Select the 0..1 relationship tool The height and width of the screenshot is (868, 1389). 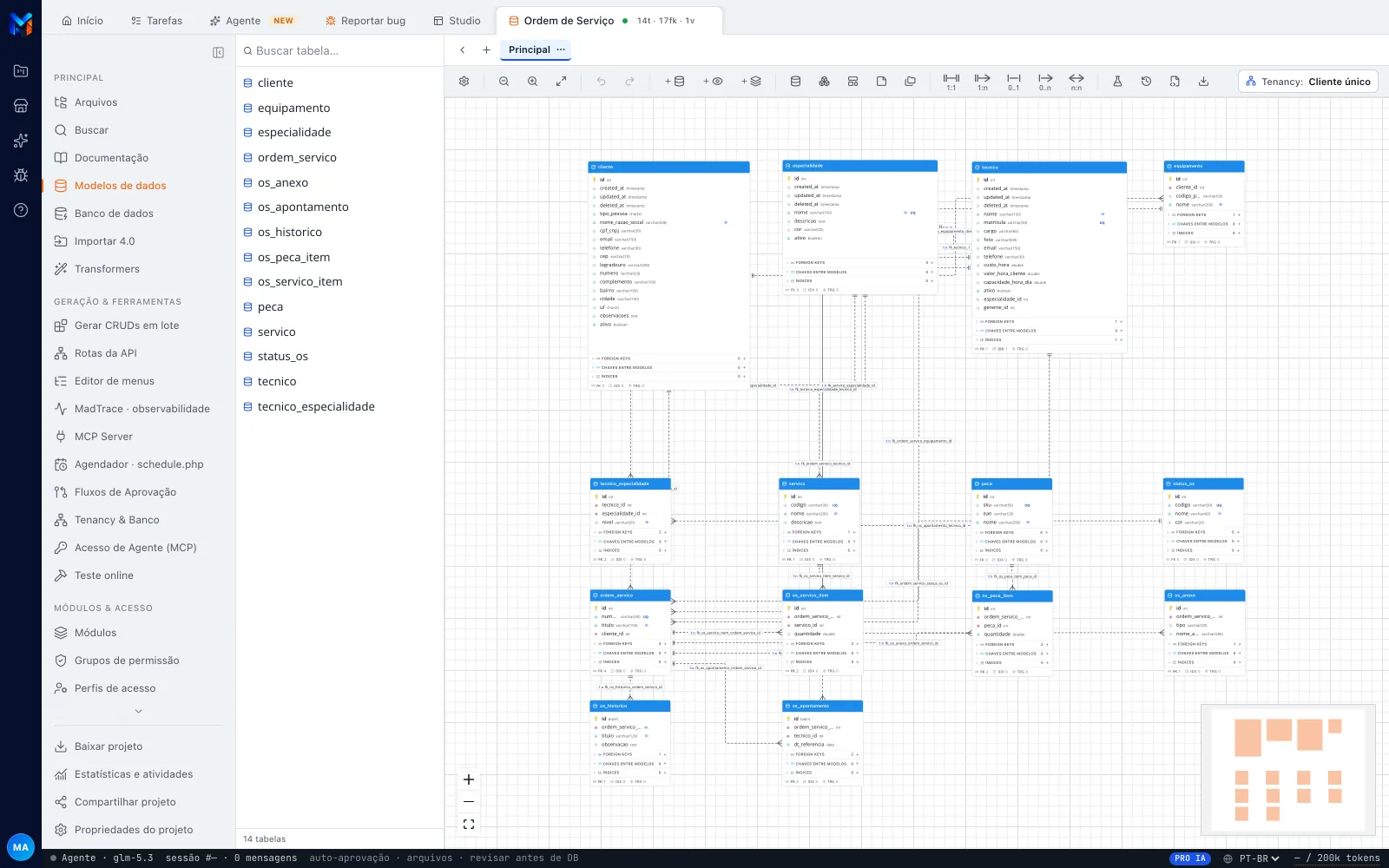tap(1014, 82)
